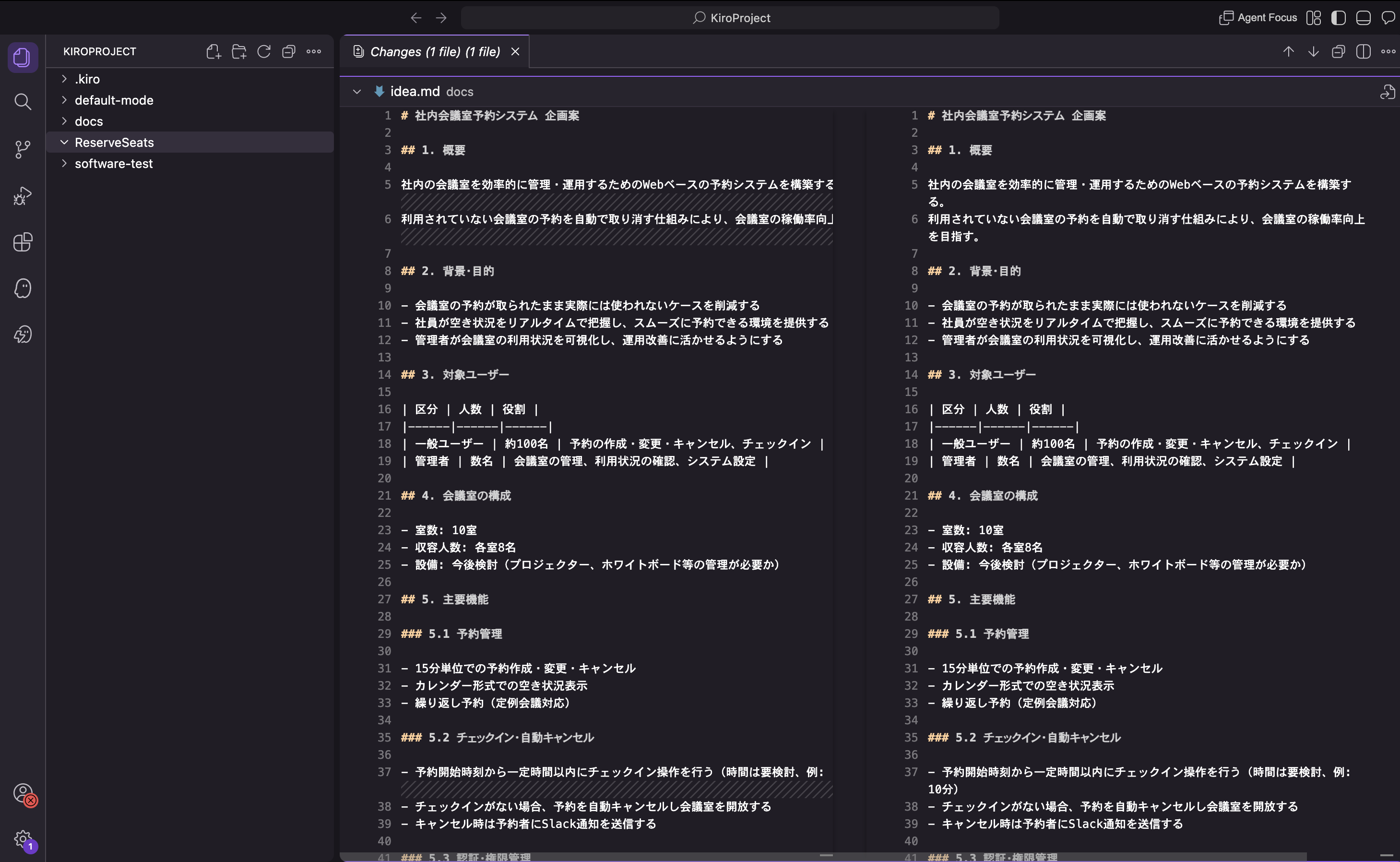Open editor more actions menu
1400x862 pixels.
[x=1388, y=51]
